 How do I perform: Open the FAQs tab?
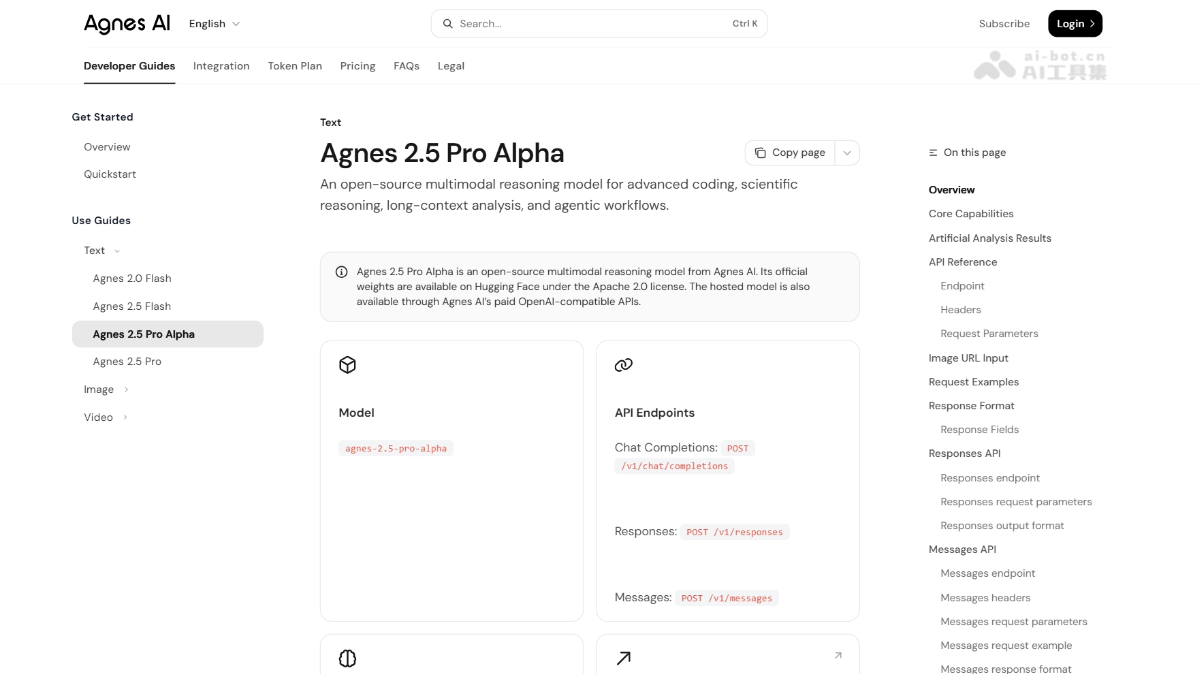406,66
